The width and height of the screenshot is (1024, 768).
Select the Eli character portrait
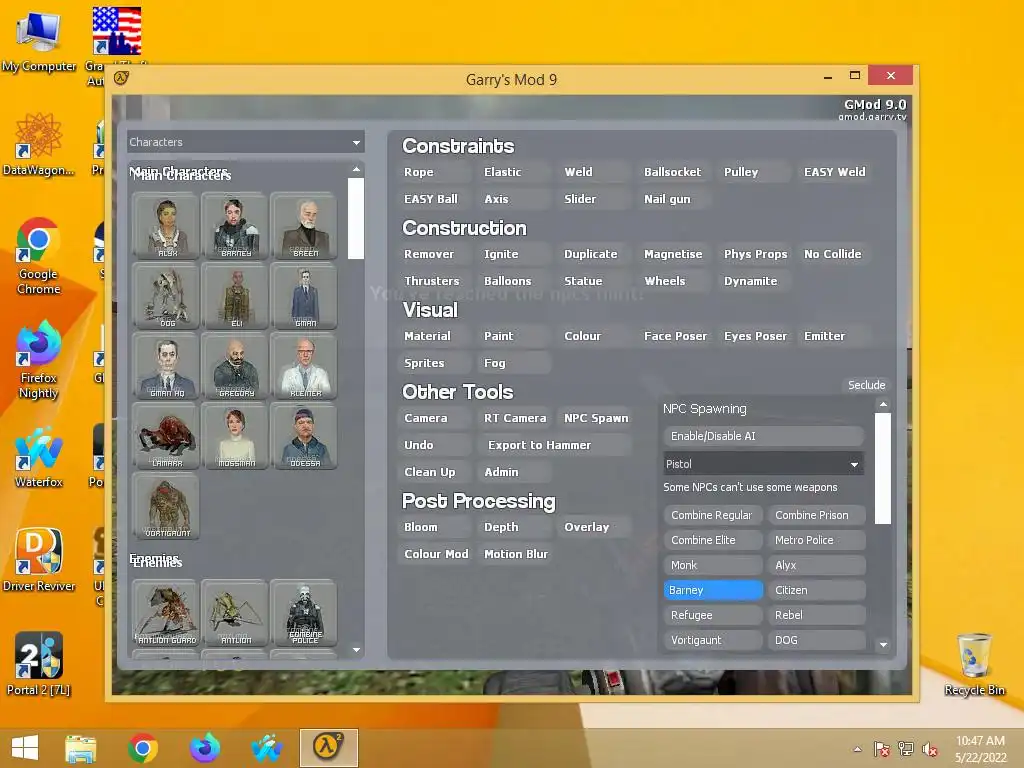[235, 296]
